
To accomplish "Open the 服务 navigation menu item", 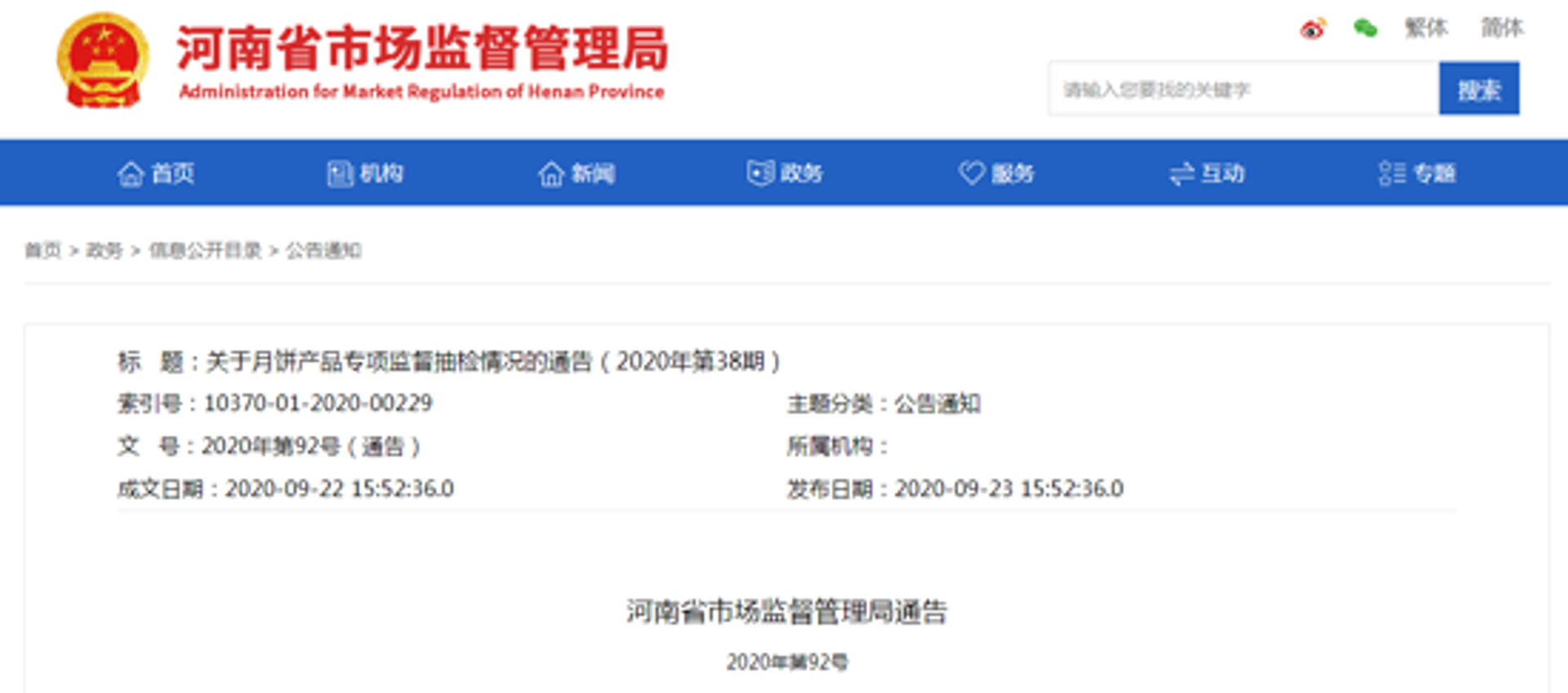I will (x=996, y=173).
